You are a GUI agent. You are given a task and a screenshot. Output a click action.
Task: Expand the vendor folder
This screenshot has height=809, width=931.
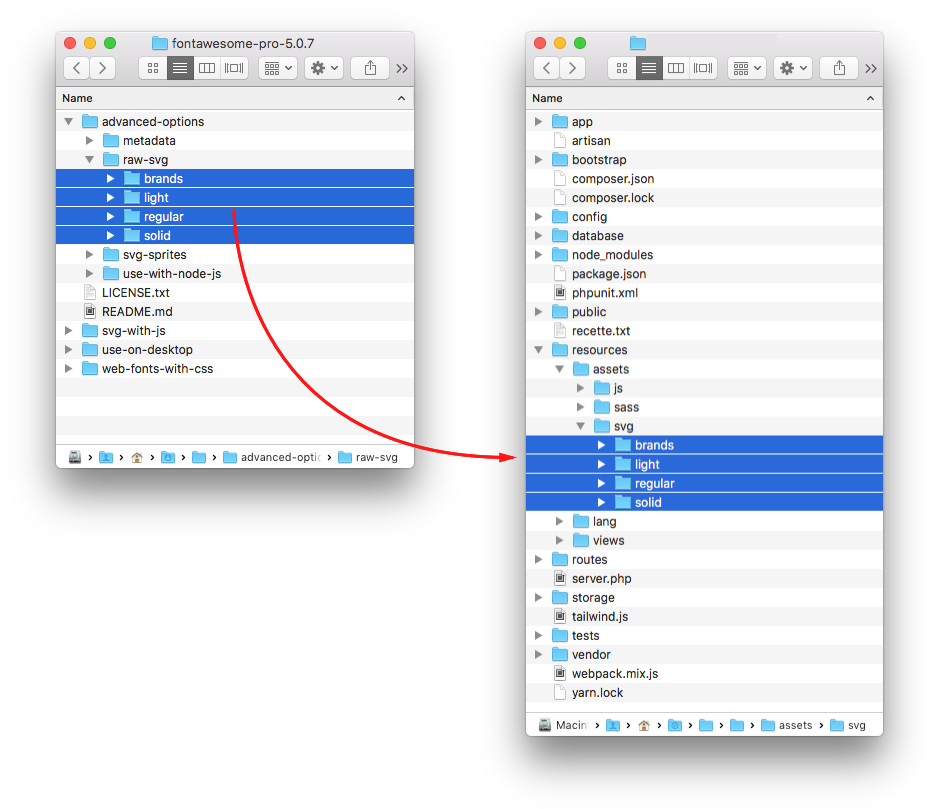539,655
